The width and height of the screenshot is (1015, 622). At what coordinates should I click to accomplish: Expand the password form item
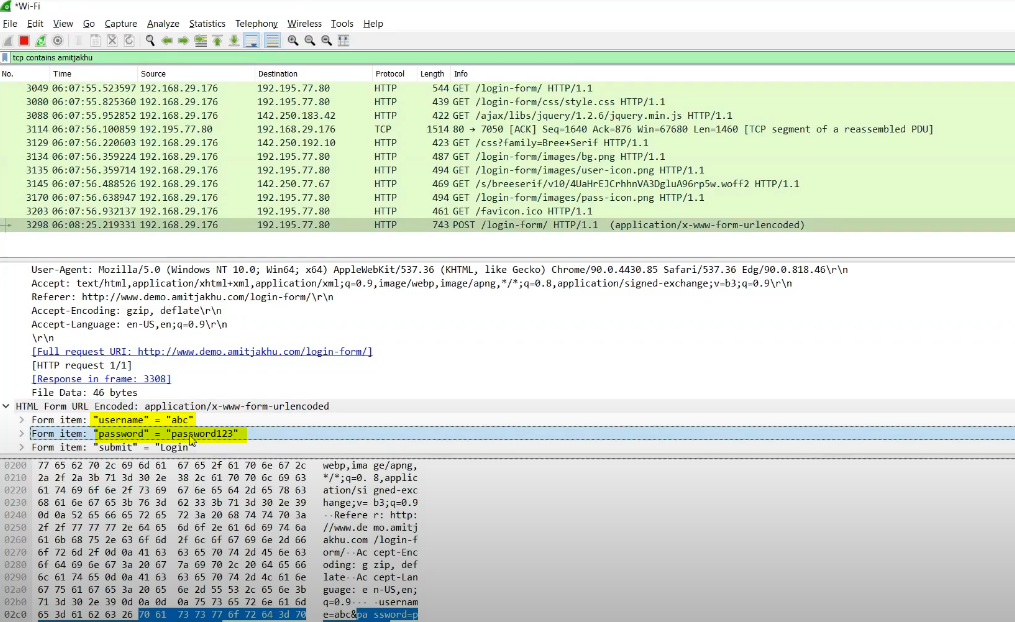[23, 434]
